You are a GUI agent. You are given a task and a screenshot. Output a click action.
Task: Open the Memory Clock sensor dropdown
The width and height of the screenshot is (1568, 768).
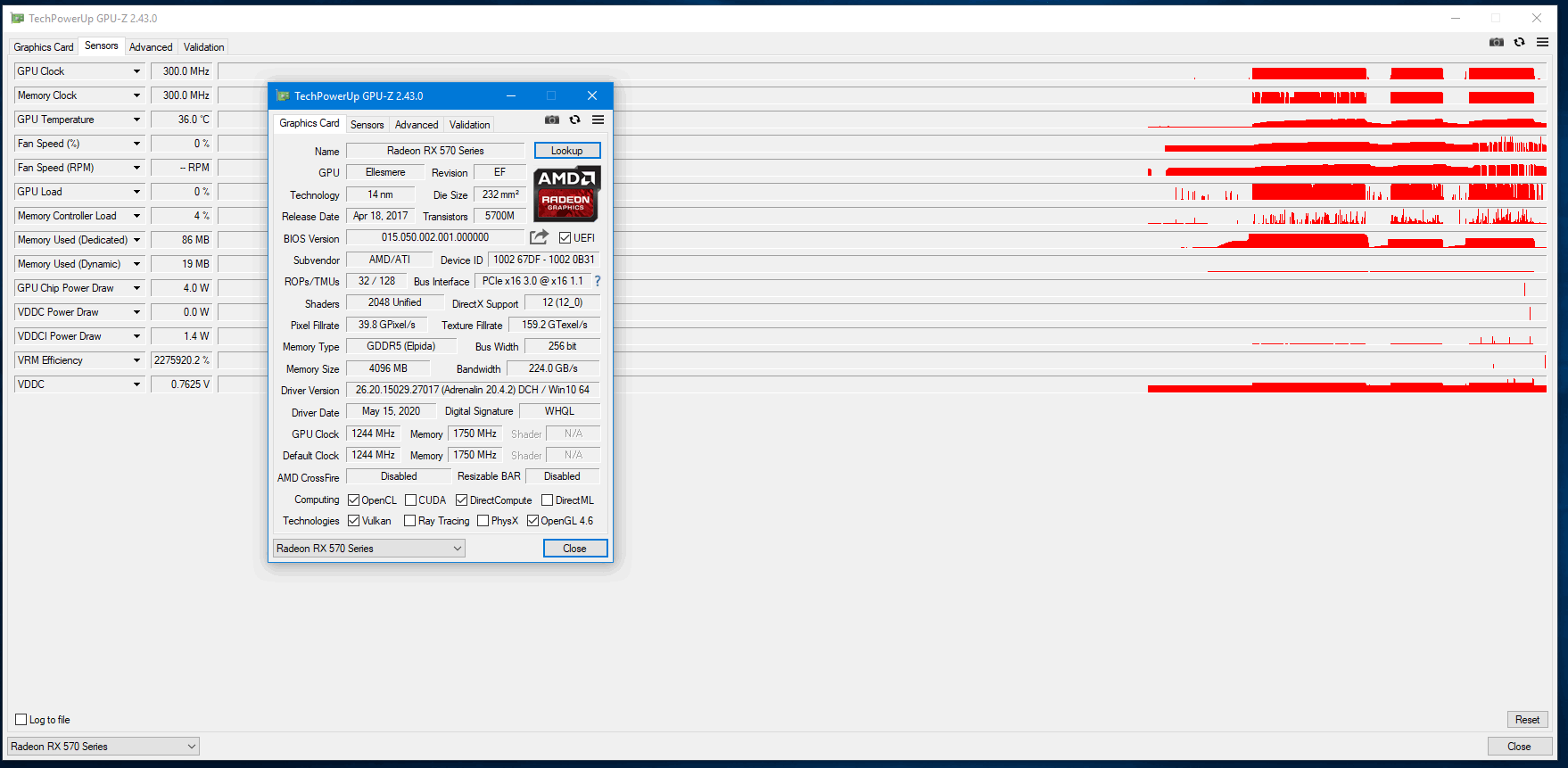(x=136, y=95)
